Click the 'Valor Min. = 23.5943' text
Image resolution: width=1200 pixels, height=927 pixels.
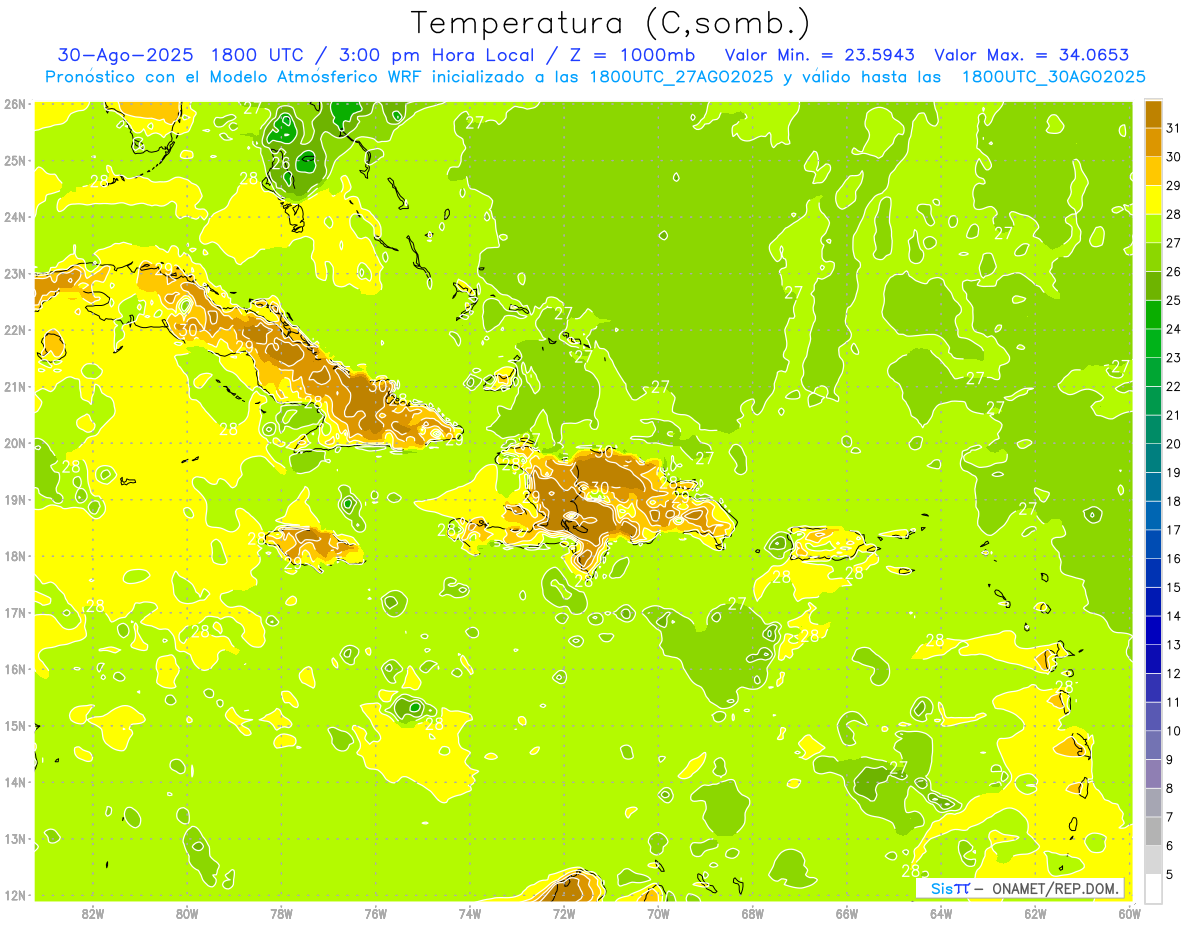point(820,55)
